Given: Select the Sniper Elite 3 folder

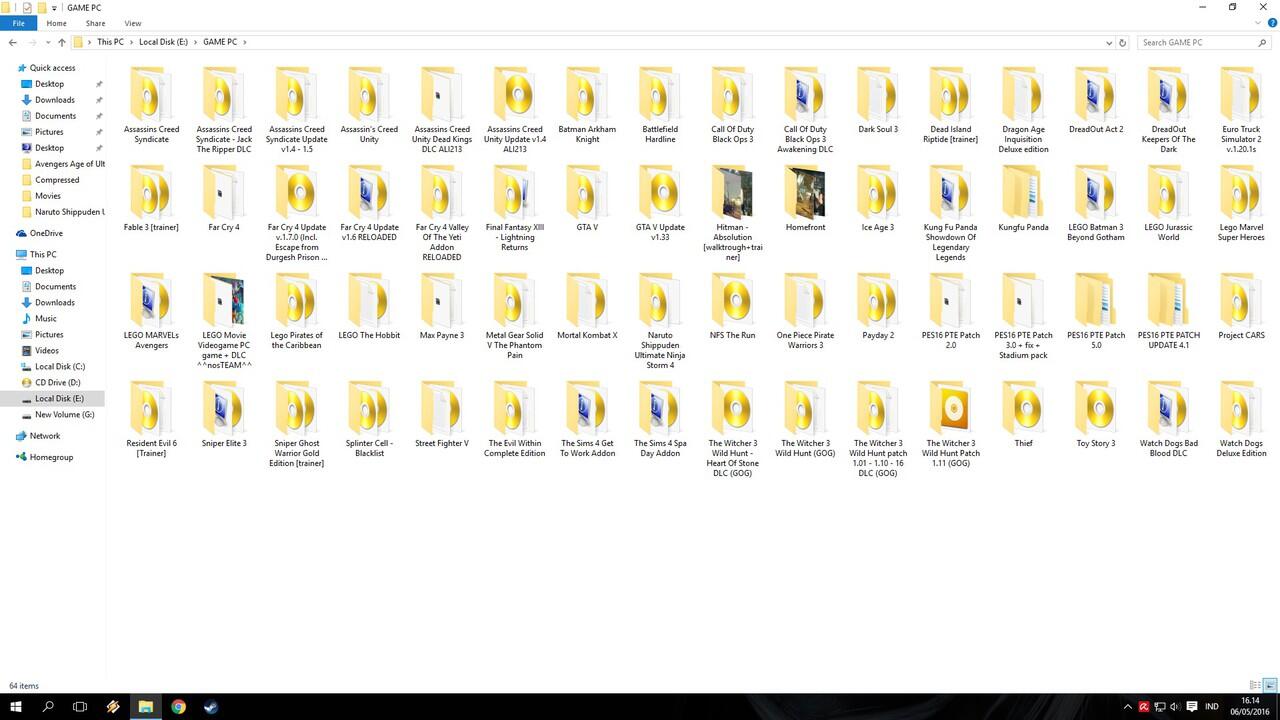Looking at the screenshot, I should coord(224,414).
